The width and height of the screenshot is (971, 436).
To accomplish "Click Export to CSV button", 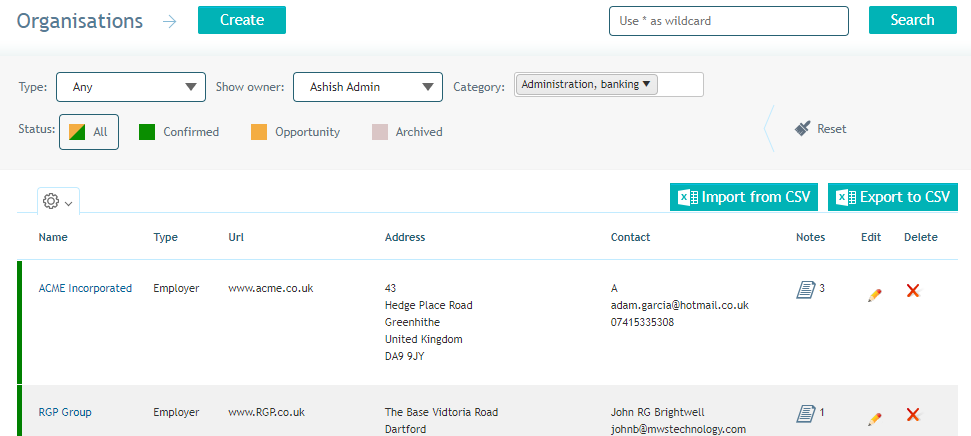I will pos(892,198).
